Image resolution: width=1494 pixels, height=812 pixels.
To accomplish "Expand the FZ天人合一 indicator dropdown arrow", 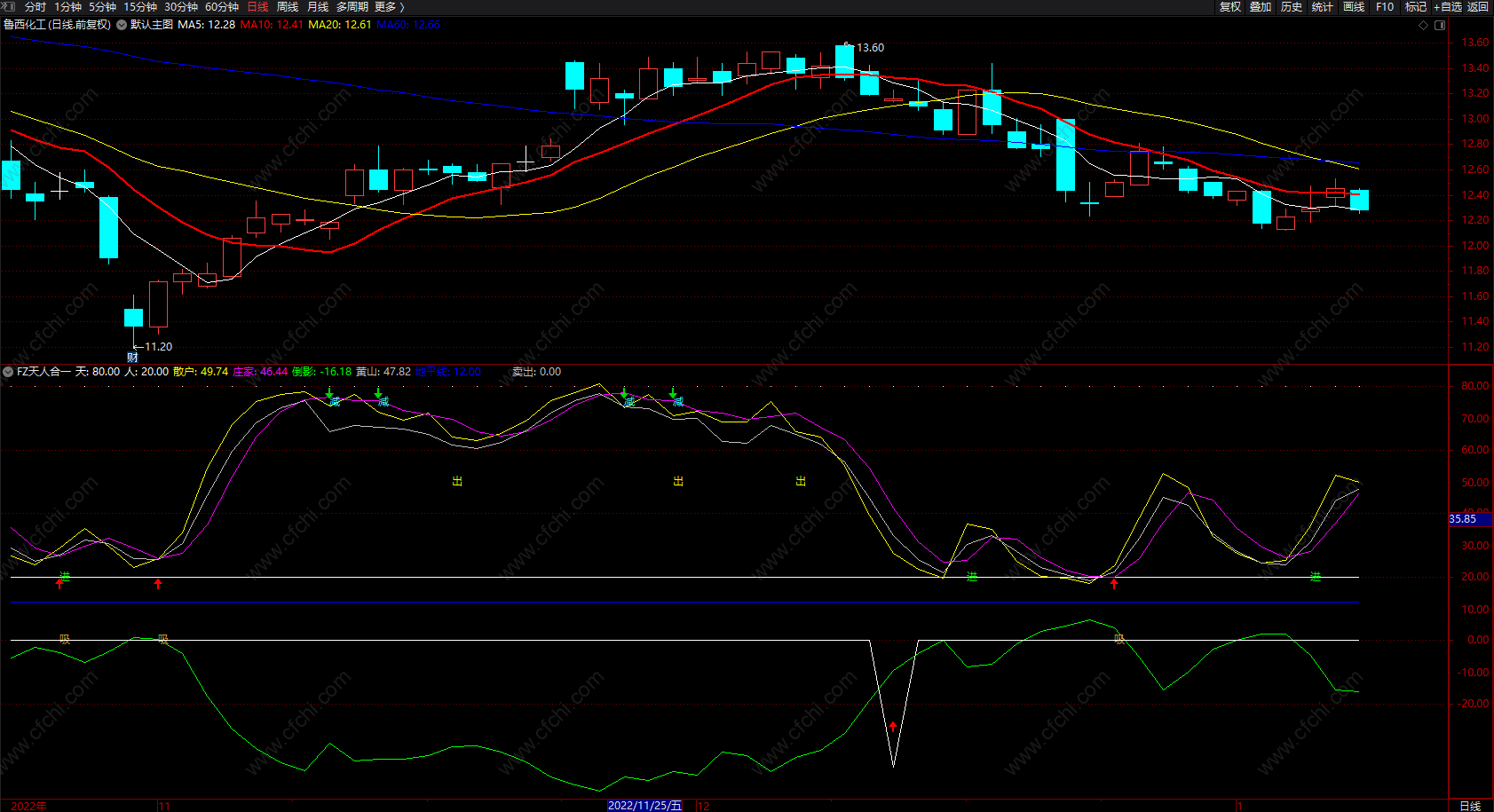I will [8, 372].
